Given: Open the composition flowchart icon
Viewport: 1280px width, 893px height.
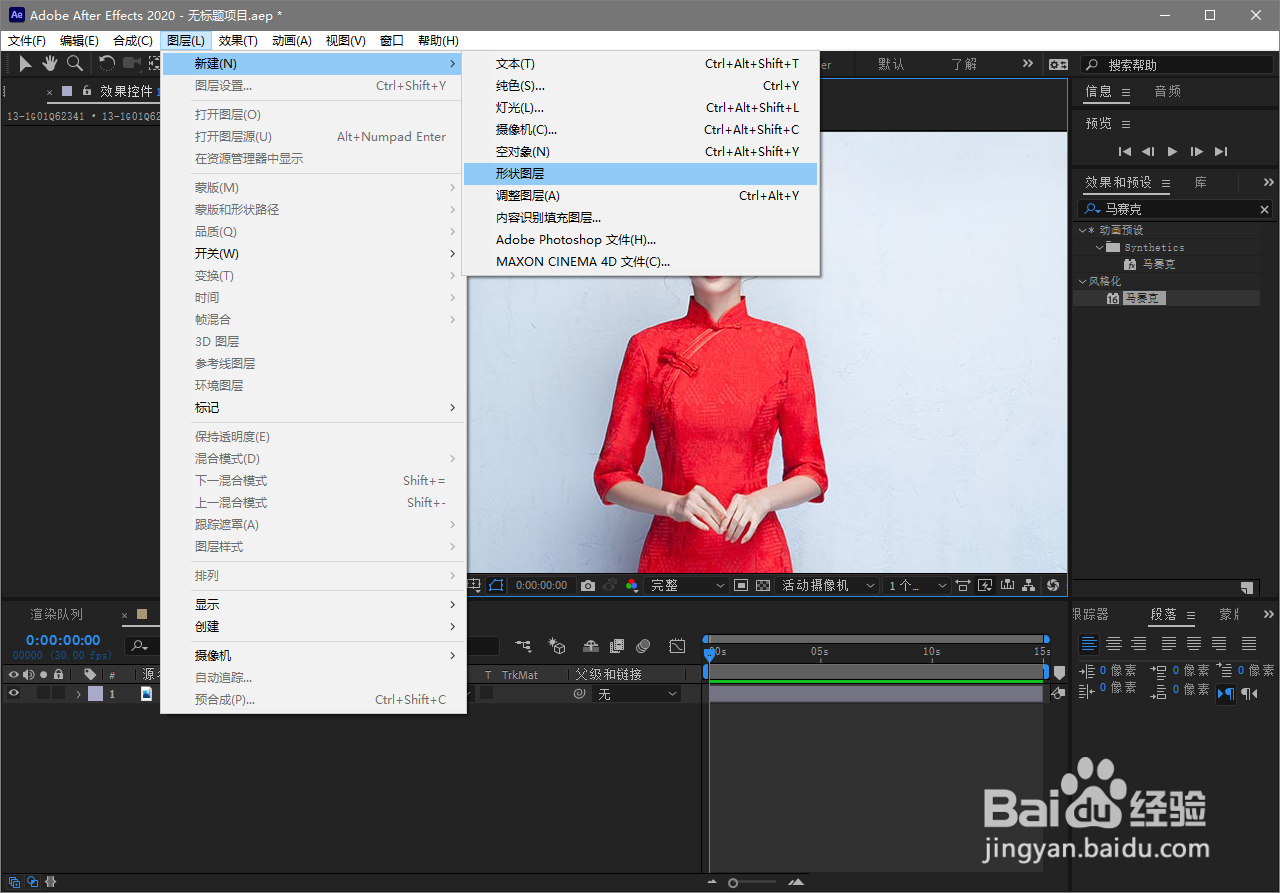Looking at the screenshot, I should [x=1029, y=586].
